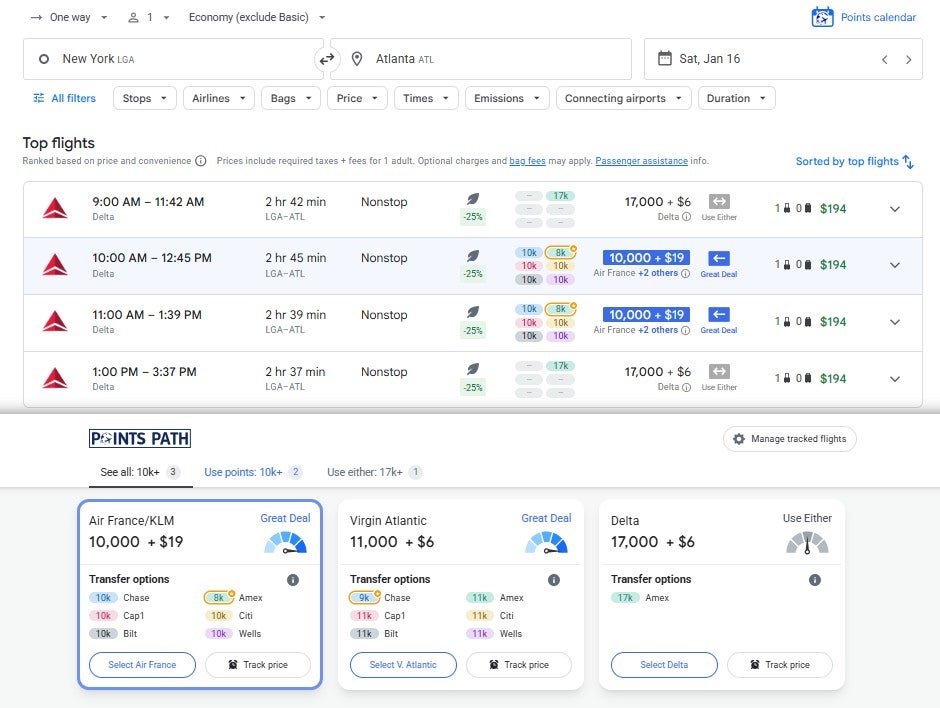The height and width of the screenshot is (708, 940).
Task: Click the All filters sliders icon
Action: coord(38,98)
